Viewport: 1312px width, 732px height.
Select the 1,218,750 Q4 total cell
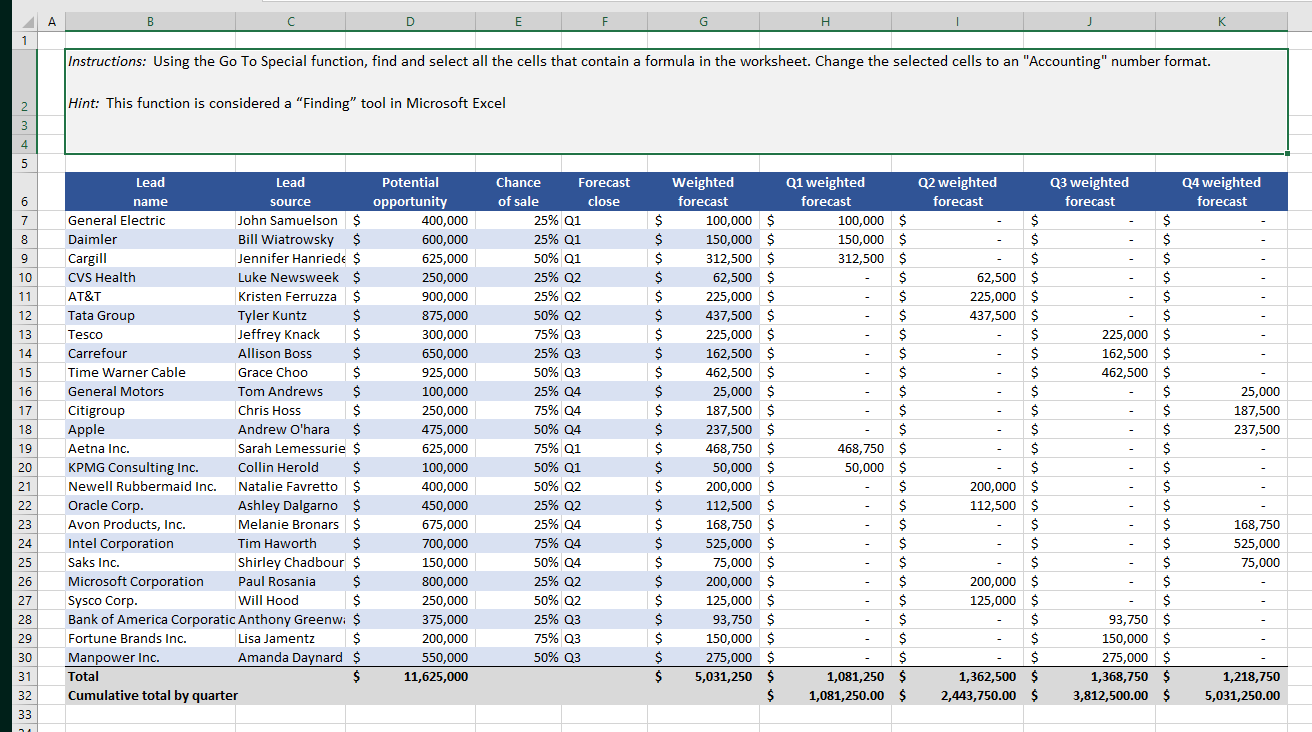tap(1221, 676)
